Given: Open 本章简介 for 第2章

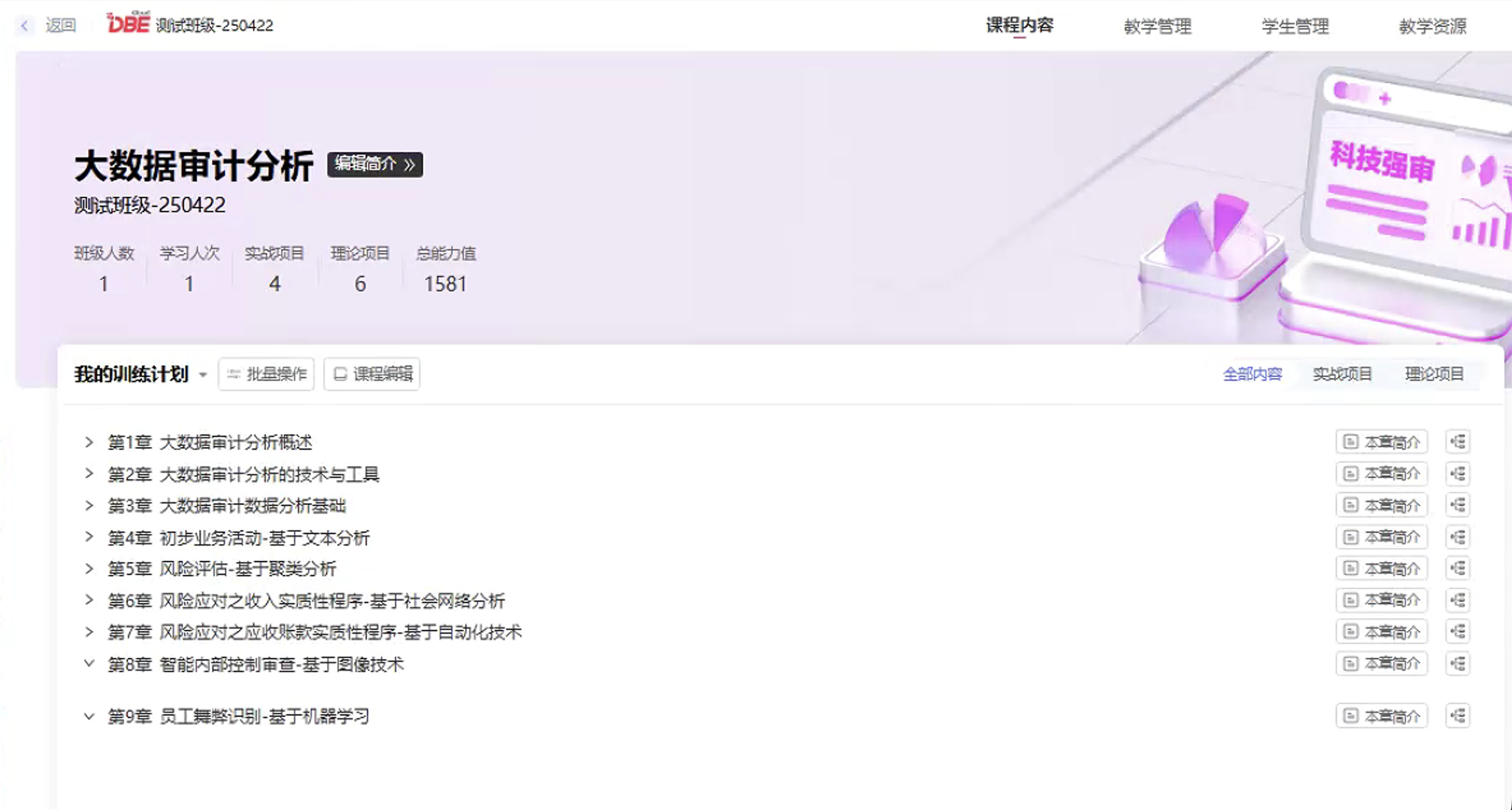Looking at the screenshot, I should 1382,473.
